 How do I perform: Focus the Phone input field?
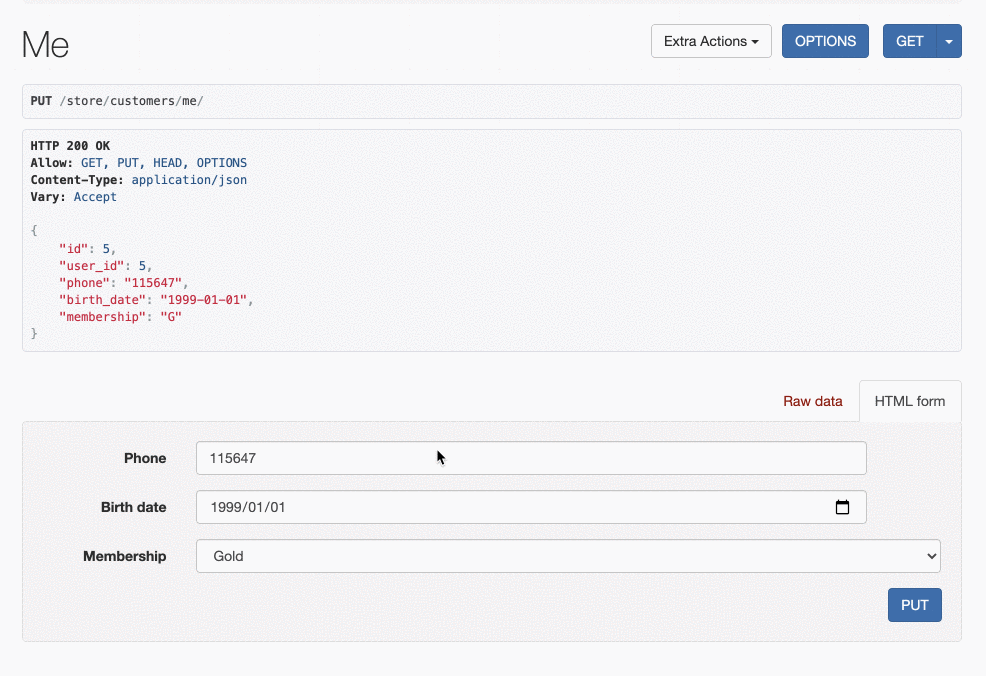tap(531, 458)
